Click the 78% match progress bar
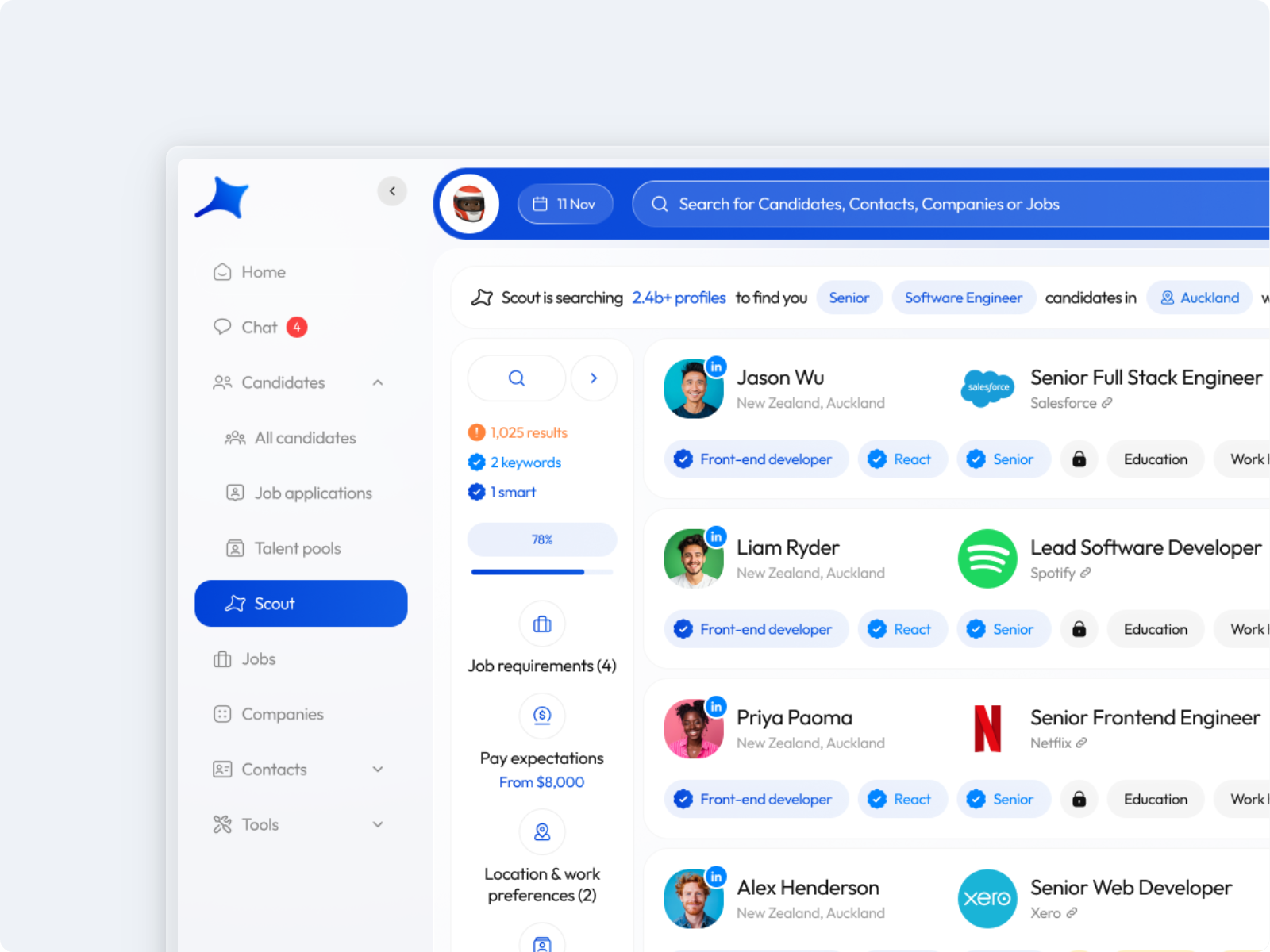Image resolution: width=1270 pixels, height=952 pixels. point(542,539)
